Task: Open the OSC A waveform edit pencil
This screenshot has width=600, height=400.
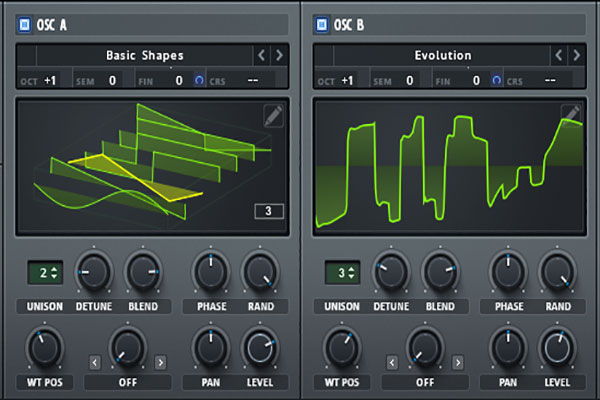Action: coord(273,116)
